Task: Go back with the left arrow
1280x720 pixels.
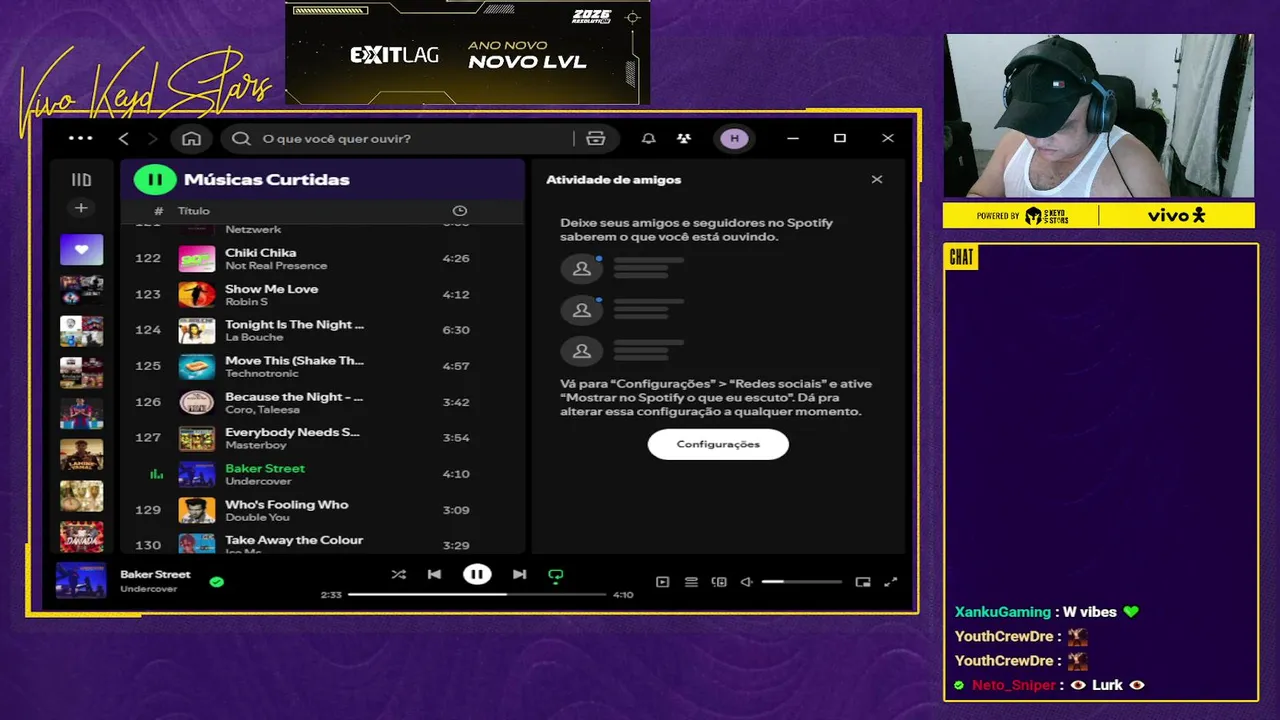Action: coord(124,139)
